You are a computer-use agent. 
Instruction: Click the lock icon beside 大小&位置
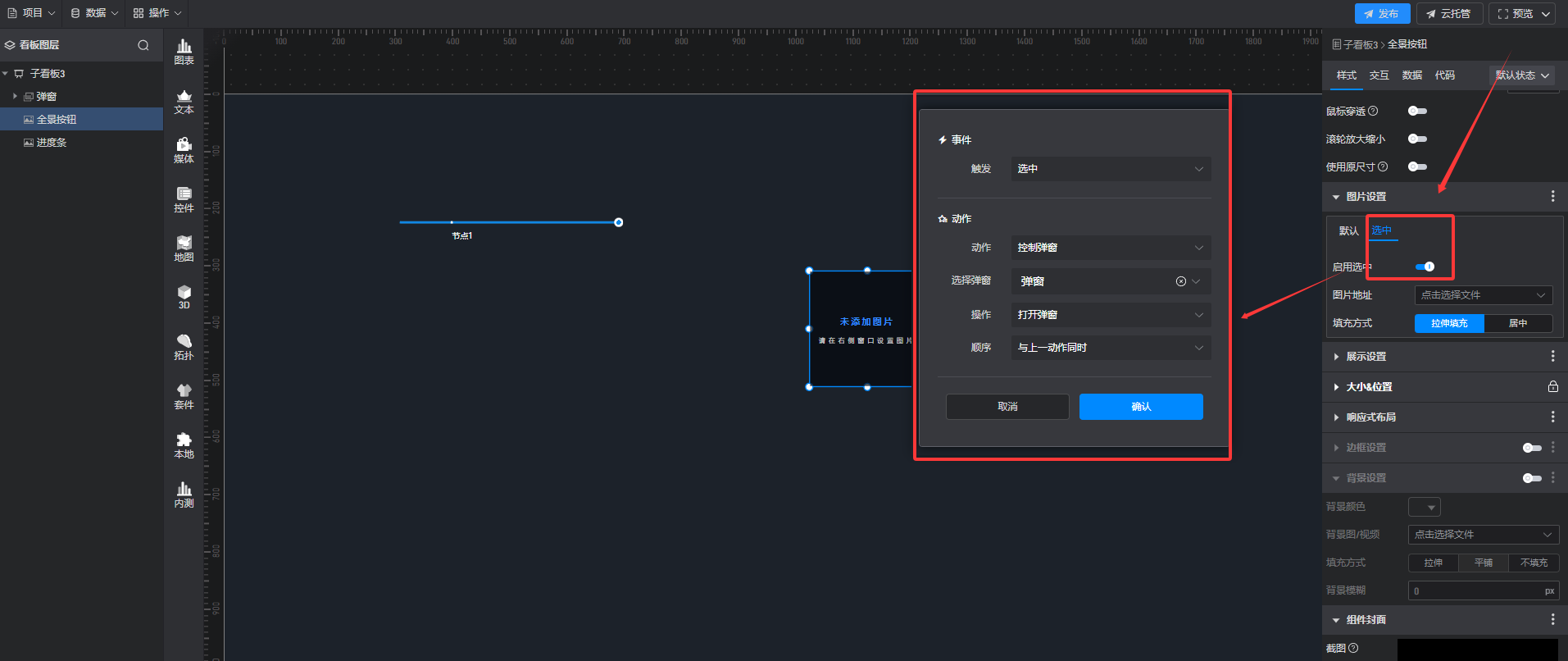coord(1552,387)
